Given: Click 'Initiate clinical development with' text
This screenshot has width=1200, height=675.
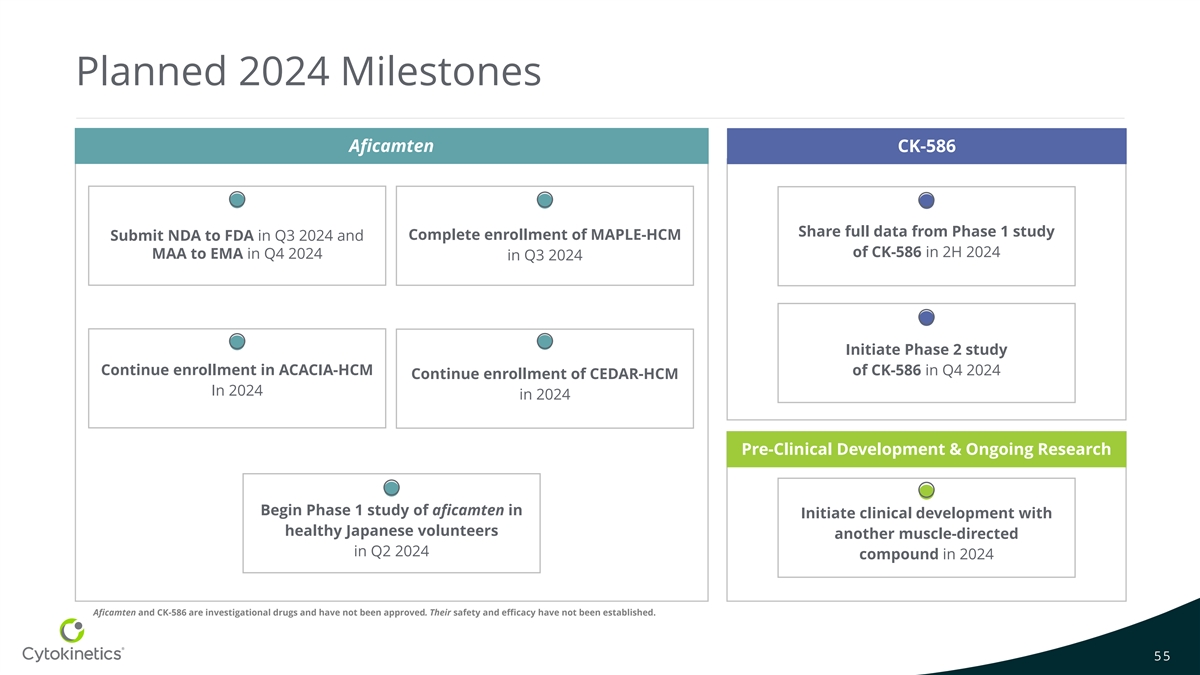Looking at the screenshot, I should pyautogui.click(x=926, y=513).
